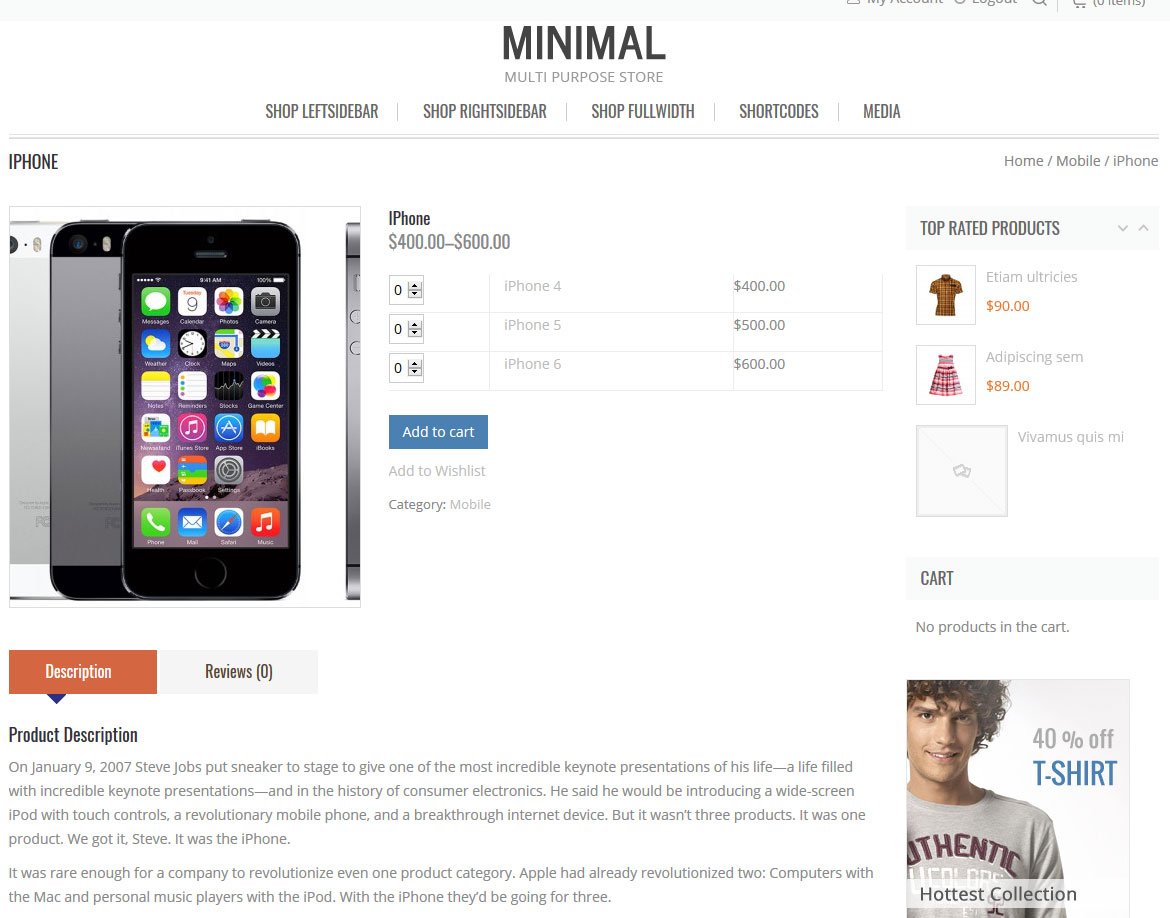Increase iPhone 5 quantity with stepper
Viewport: 1170px width, 918px height.
[x=415, y=324]
